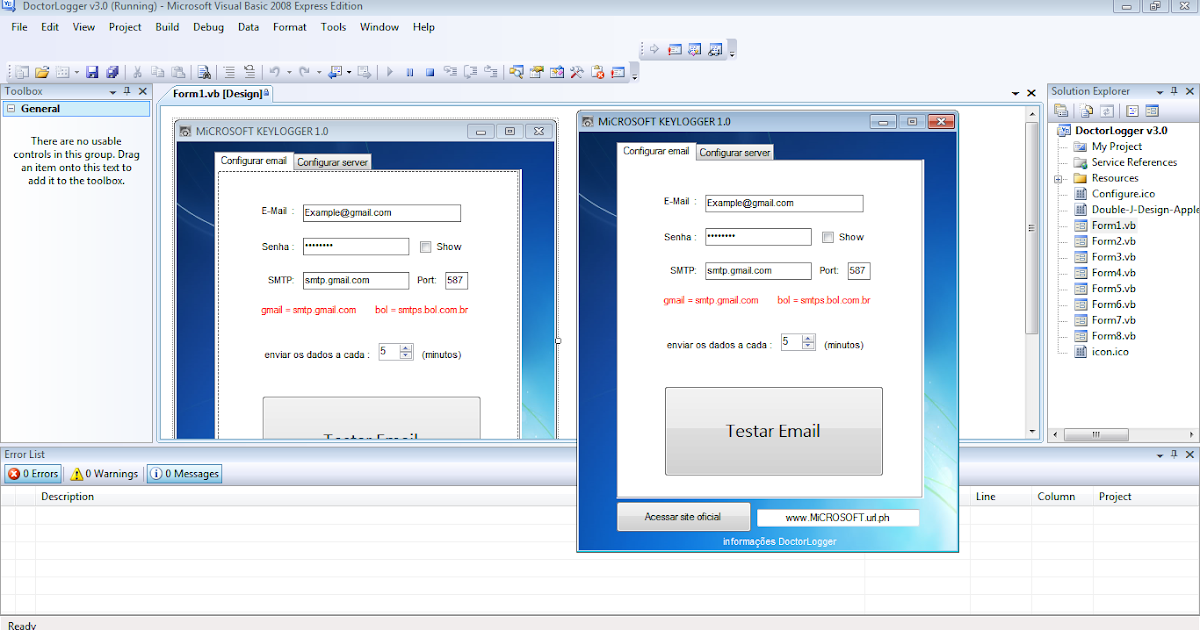Click the Uncomment lines toolbar icon

tap(249, 72)
